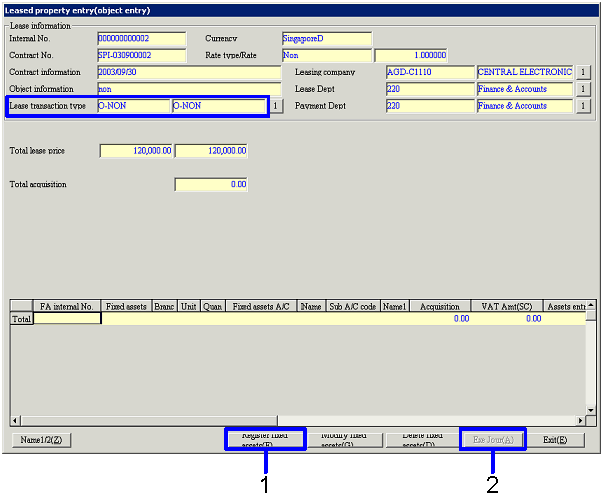Image resolution: width=603 pixels, height=503 pixels.
Task: Click lookup button next to Lease transaction type
Action: [x=277, y=106]
